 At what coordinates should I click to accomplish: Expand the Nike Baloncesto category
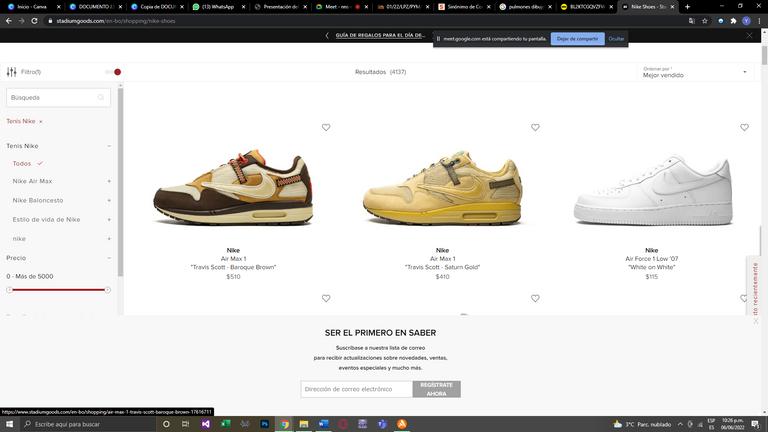tap(109, 200)
